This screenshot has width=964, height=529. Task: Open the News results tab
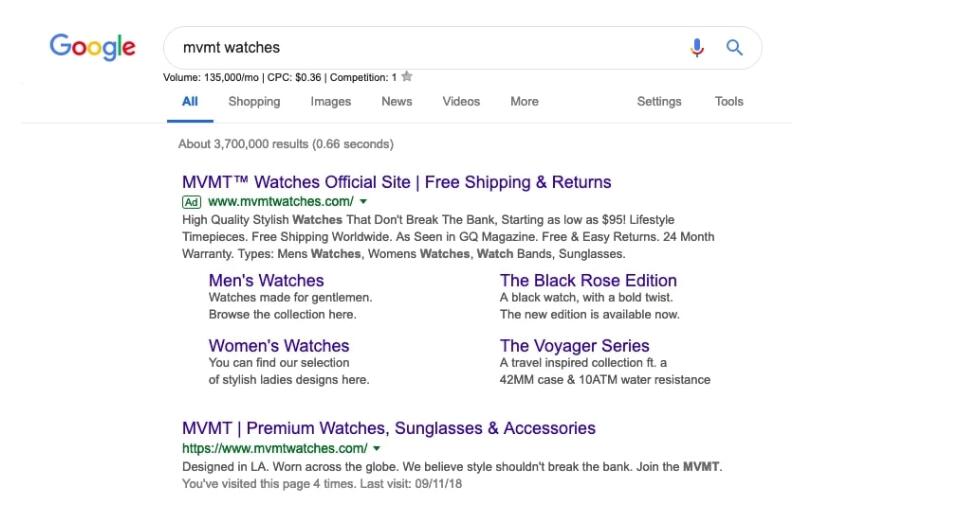[396, 101]
